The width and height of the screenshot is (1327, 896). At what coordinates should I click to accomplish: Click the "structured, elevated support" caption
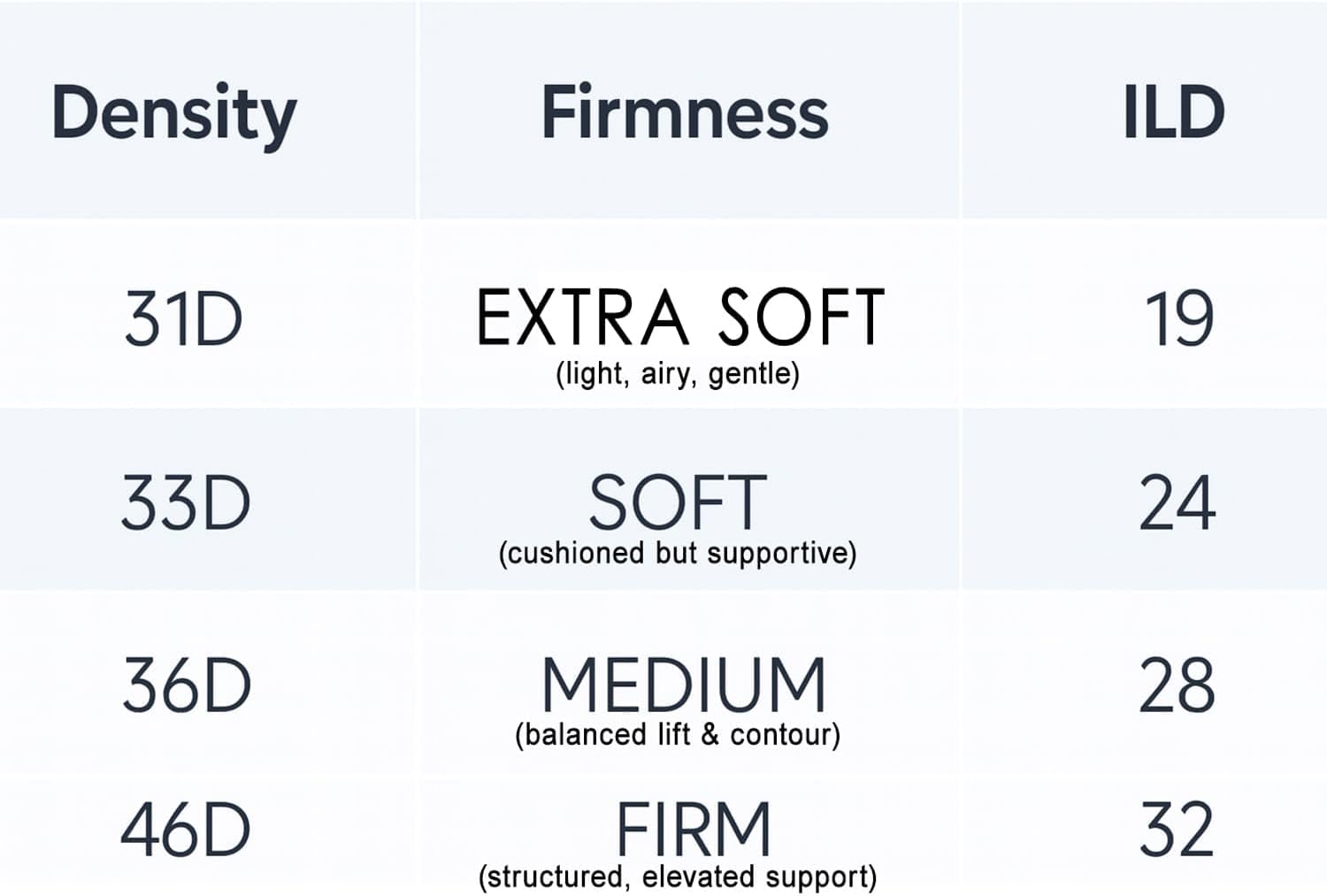coord(678,877)
